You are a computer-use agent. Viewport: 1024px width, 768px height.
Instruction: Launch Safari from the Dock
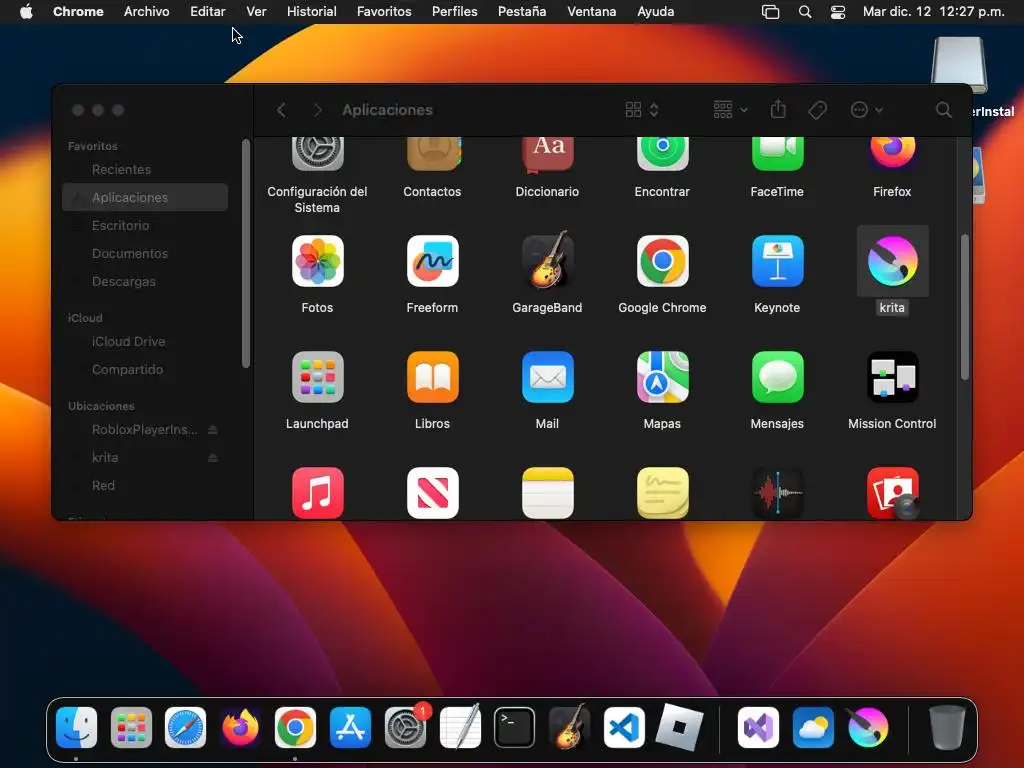(x=185, y=727)
